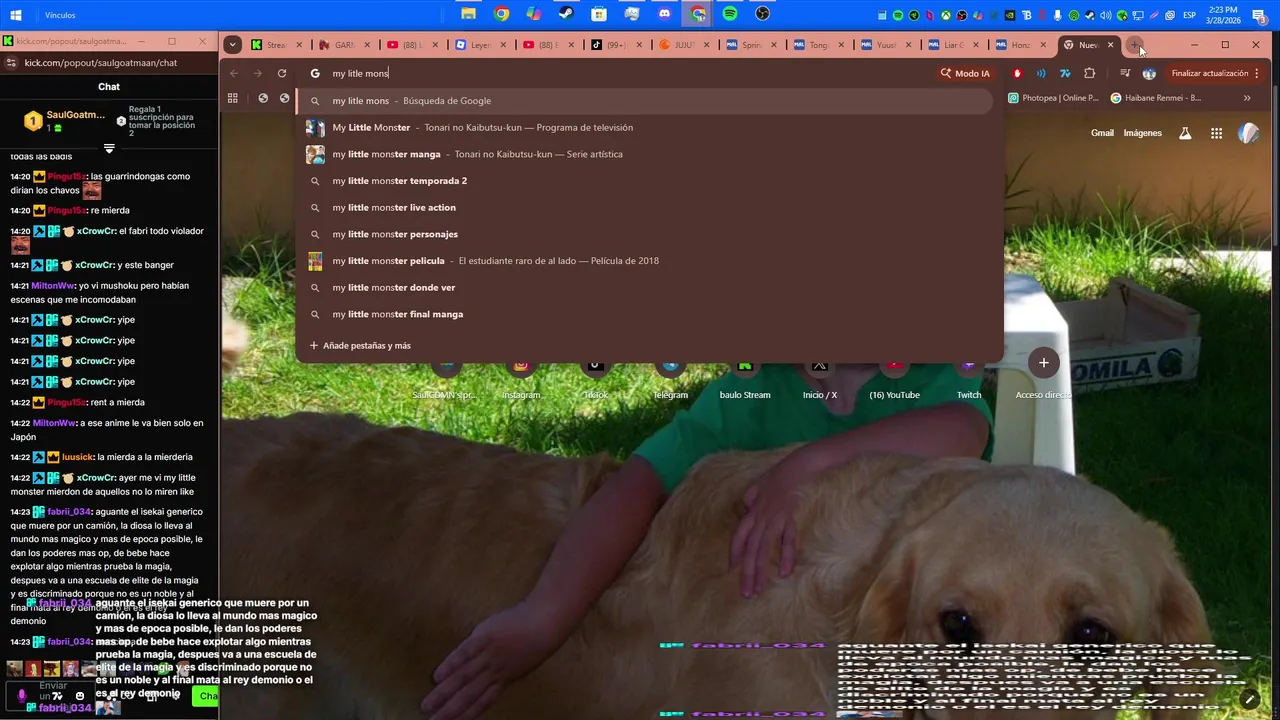Image resolution: width=1280 pixels, height=720 pixels.
Task: Open the emoji picker in Kick chat
Action: click(x=80, y=696)
